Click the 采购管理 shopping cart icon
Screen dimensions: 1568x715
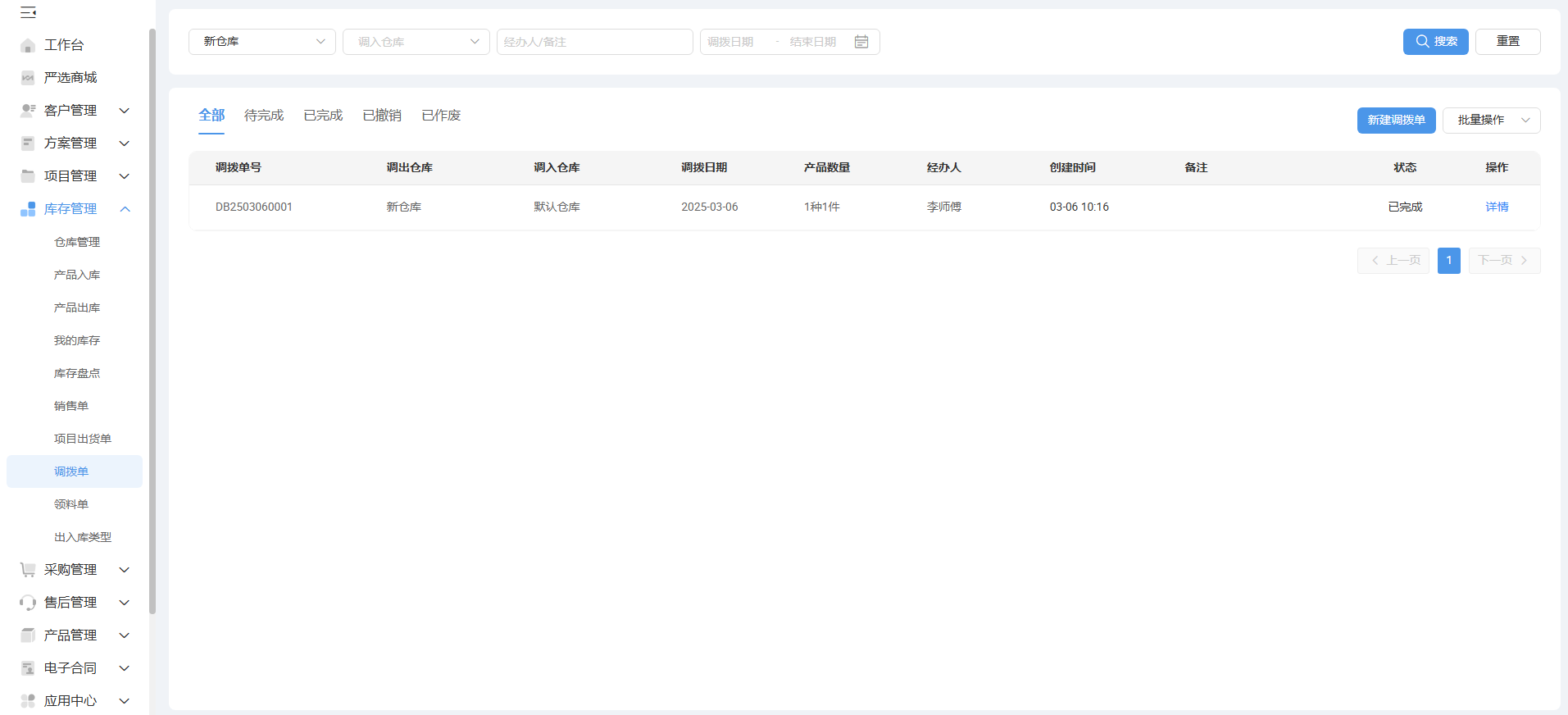(x=28, y=570)
